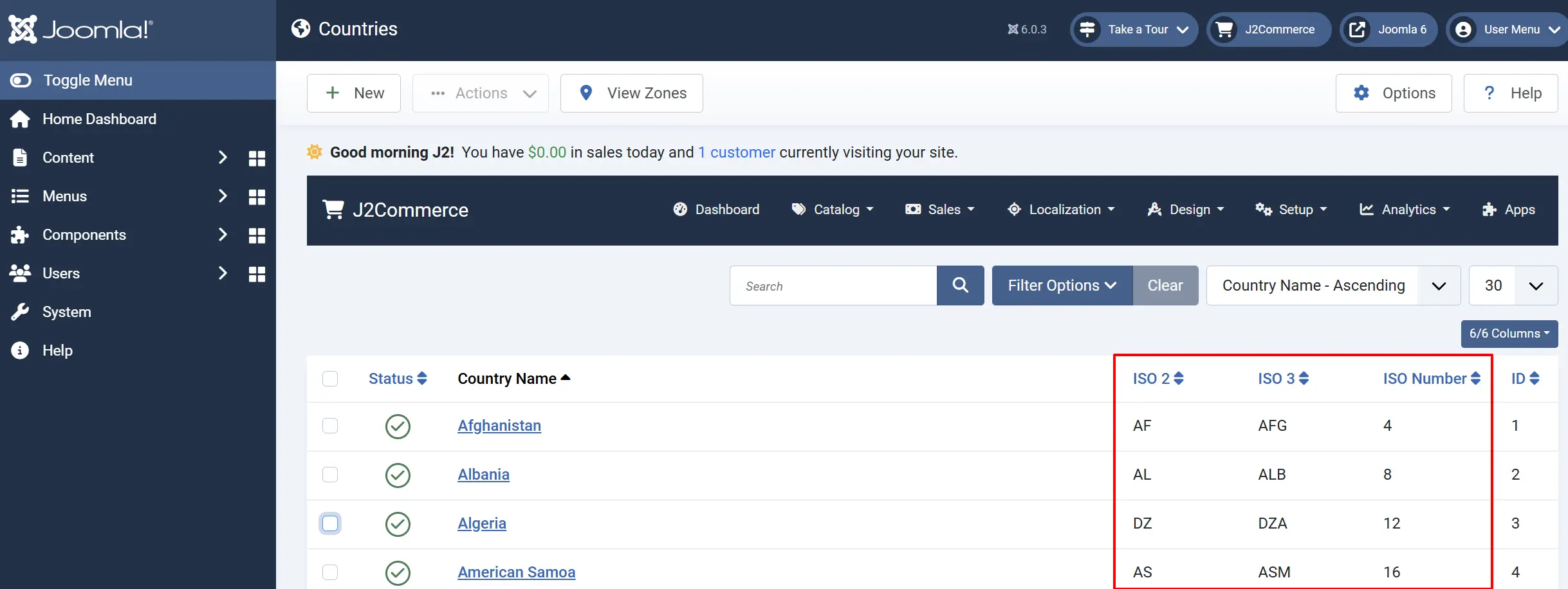Viewport: 1568px width, 589px height.
Task: Expand the Components sidebar chevron
Action: (223, 235)
